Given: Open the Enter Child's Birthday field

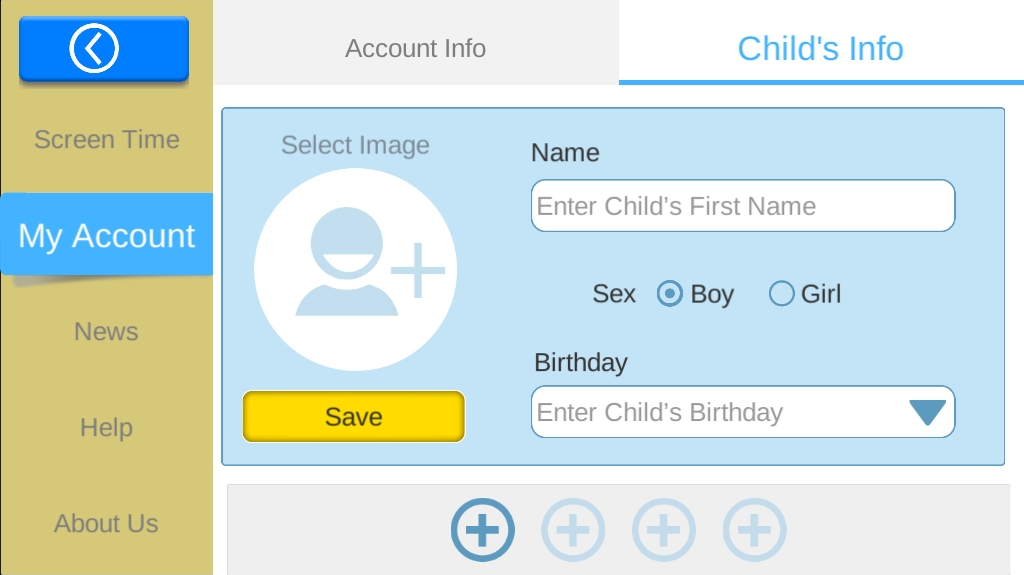Looking at the screenshot, I should coord(743,412).
